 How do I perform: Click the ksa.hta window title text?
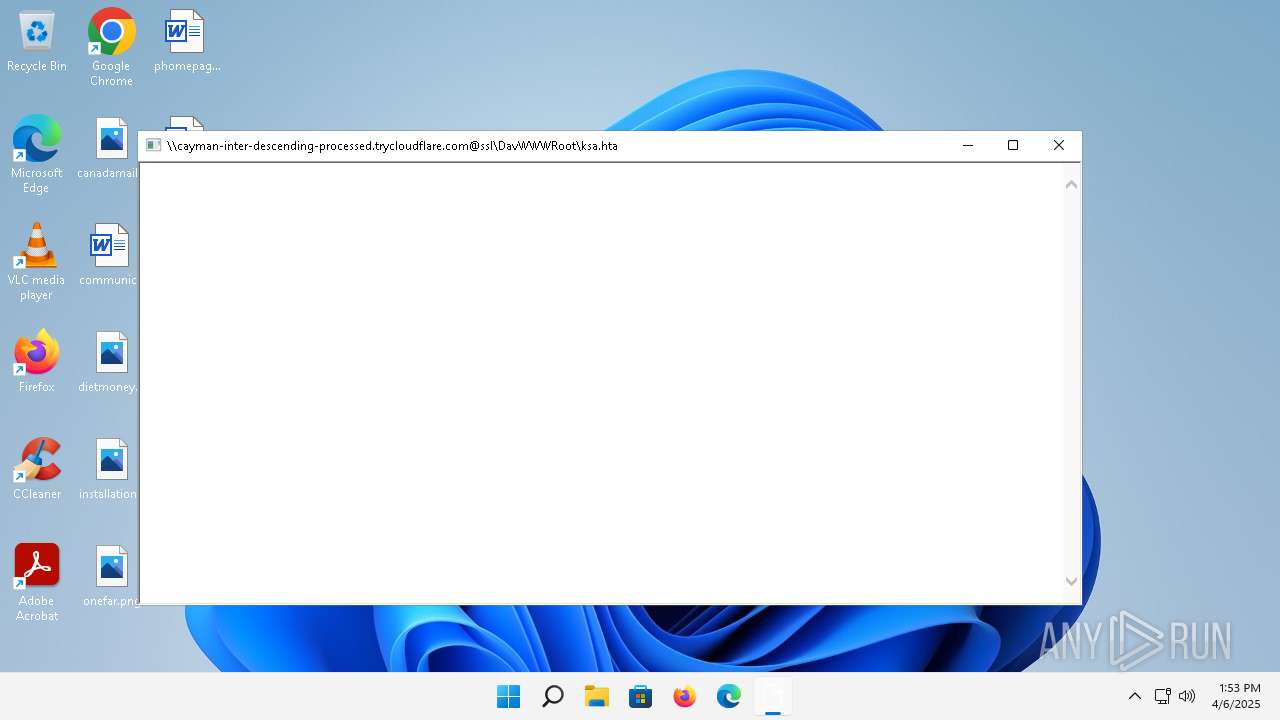(x=392, y=146)
